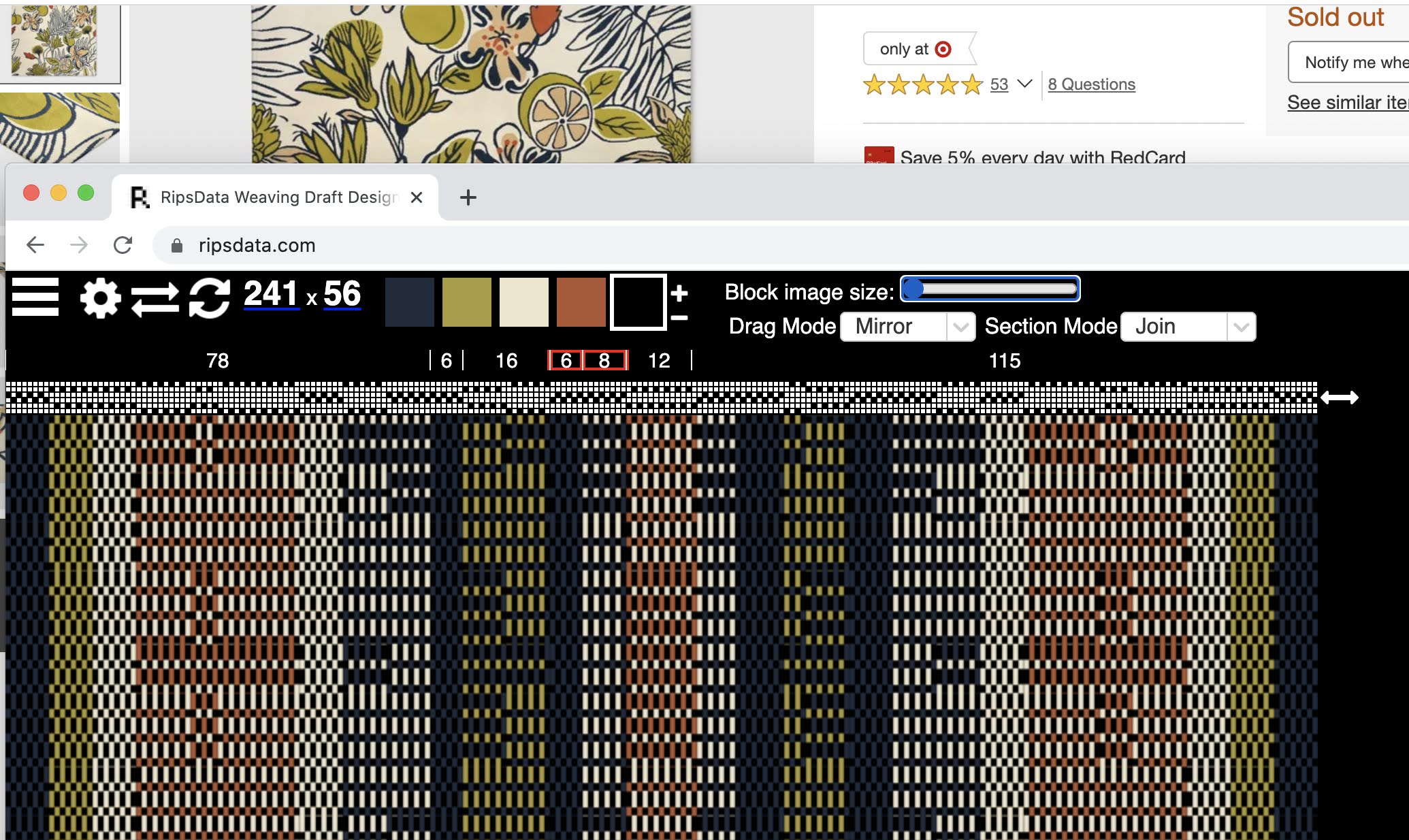Select the section labeled 12
The height and width of the screenshot is (840, 1409).
pyautogui.click(x=659, y=361)
